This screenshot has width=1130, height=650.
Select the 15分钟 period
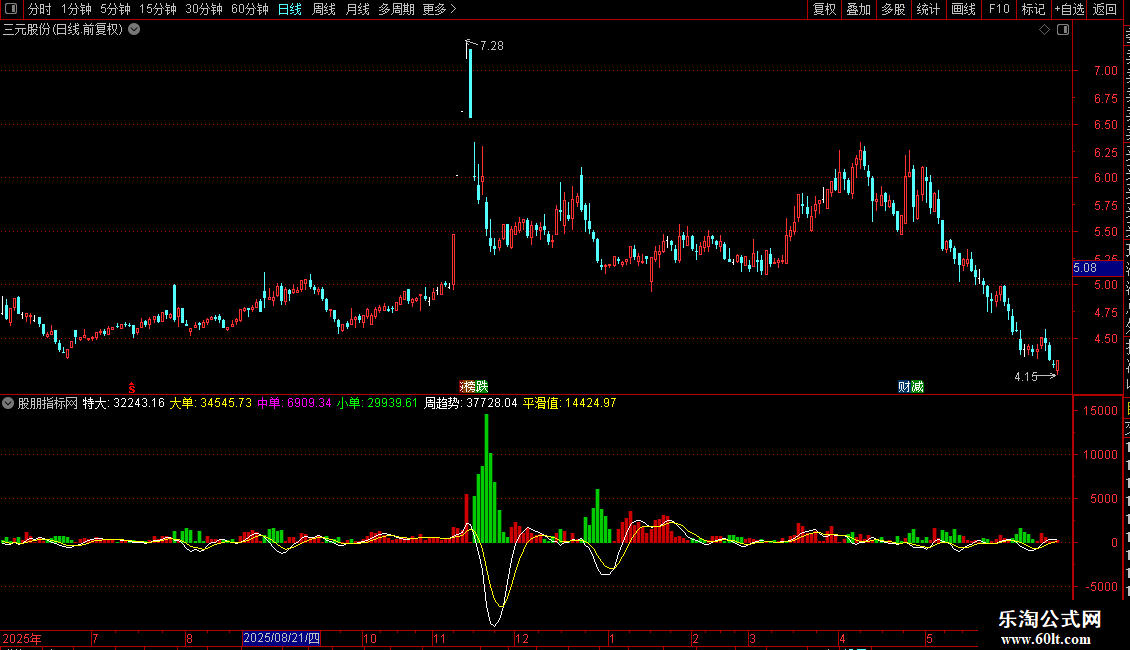click(x=158, y=9)
